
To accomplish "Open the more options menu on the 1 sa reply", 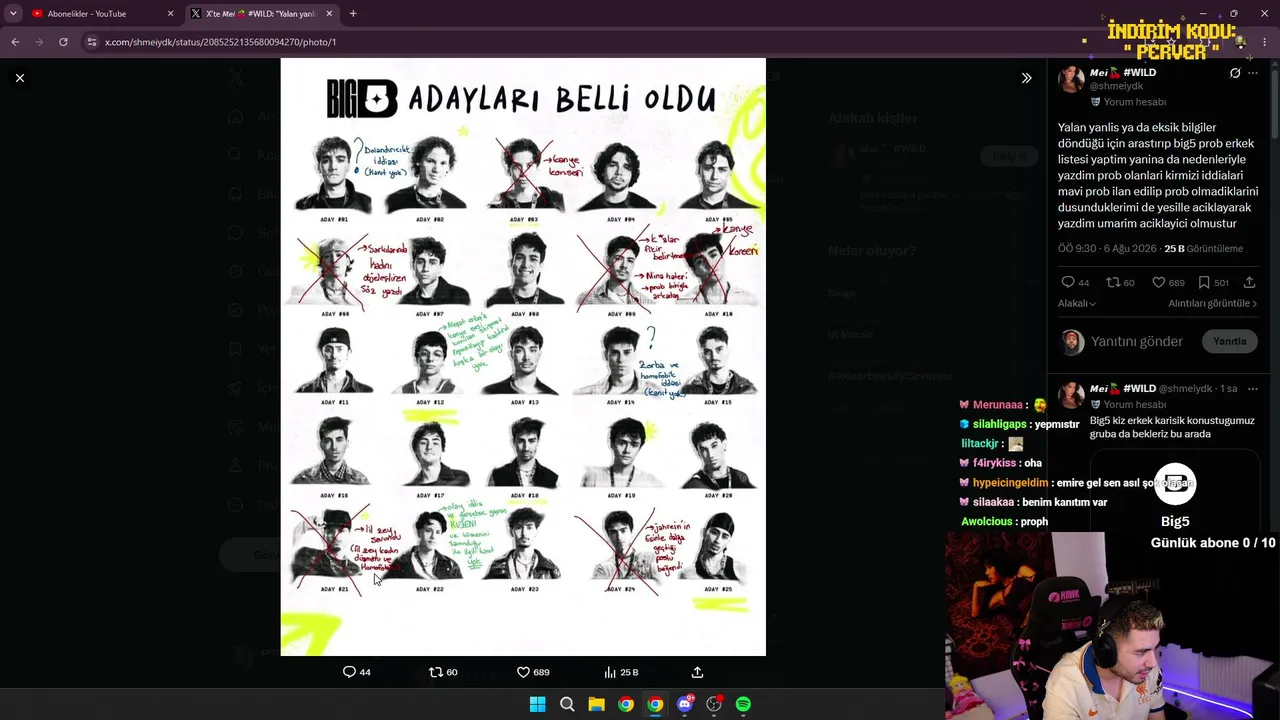I will point(1253,389).
